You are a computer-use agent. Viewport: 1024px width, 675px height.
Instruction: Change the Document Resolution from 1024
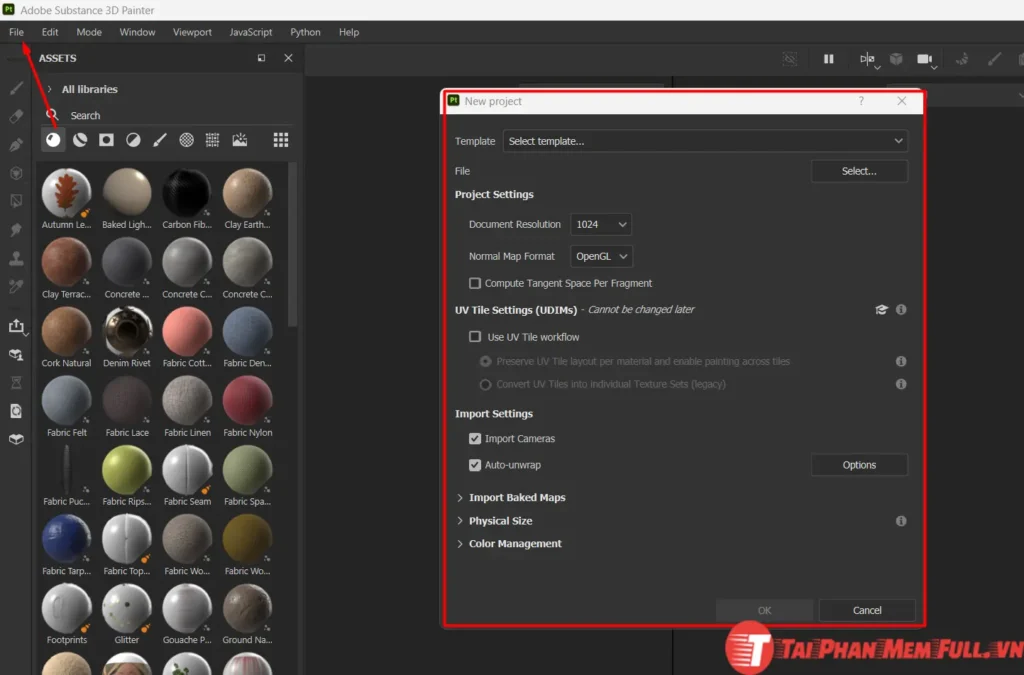point(601,224)
